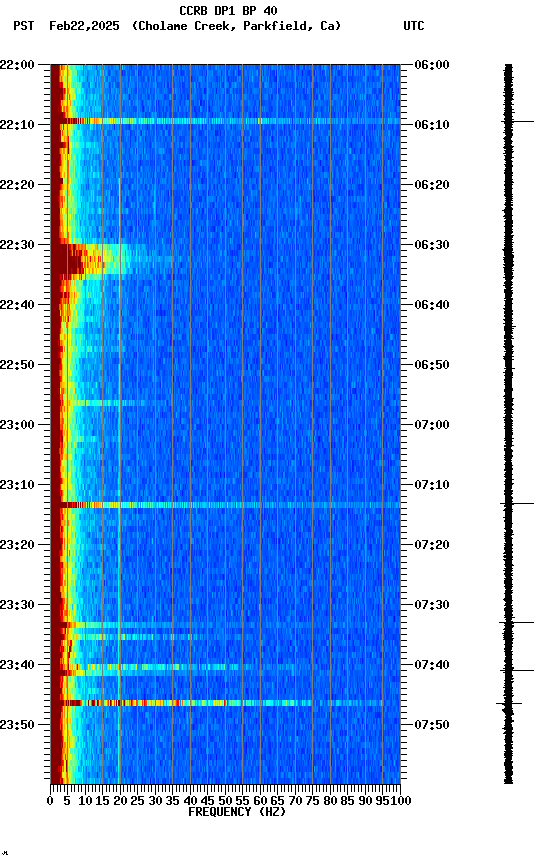This screenshot has height=864, width=552.
Task: Click the 23:50 PST time label
Action: click(17, 725)
